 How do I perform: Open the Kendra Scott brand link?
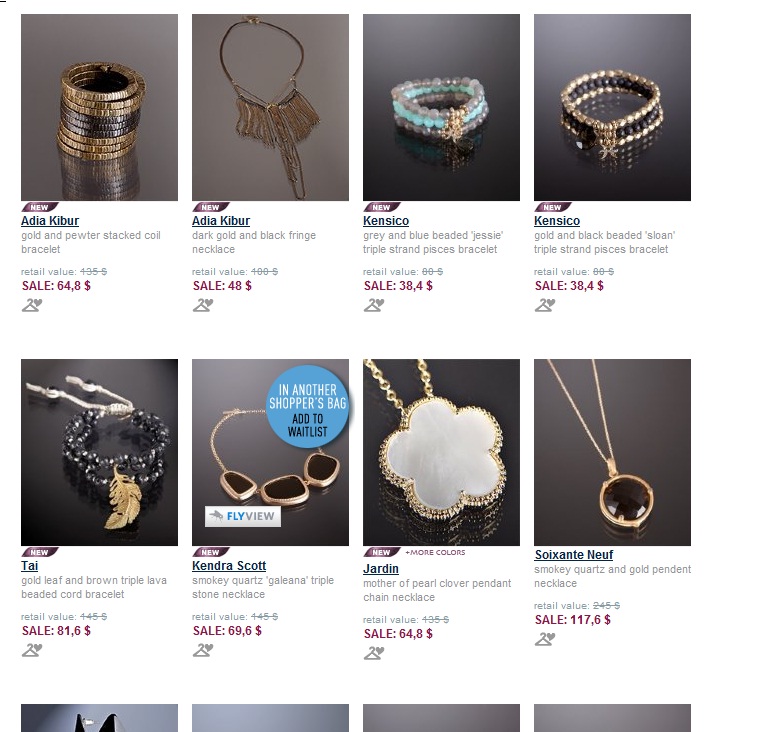(229, 566)
